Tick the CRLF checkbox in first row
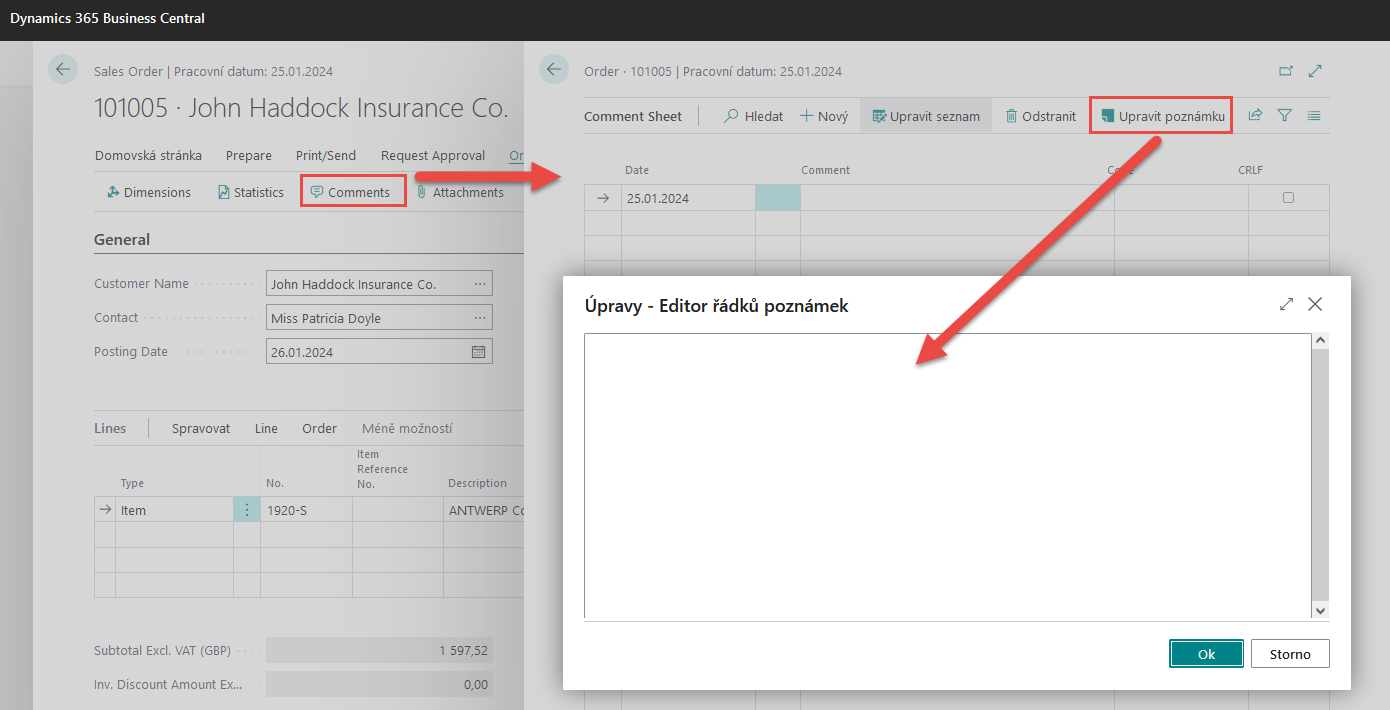1390x710 pixels. tap(1288, 198)
